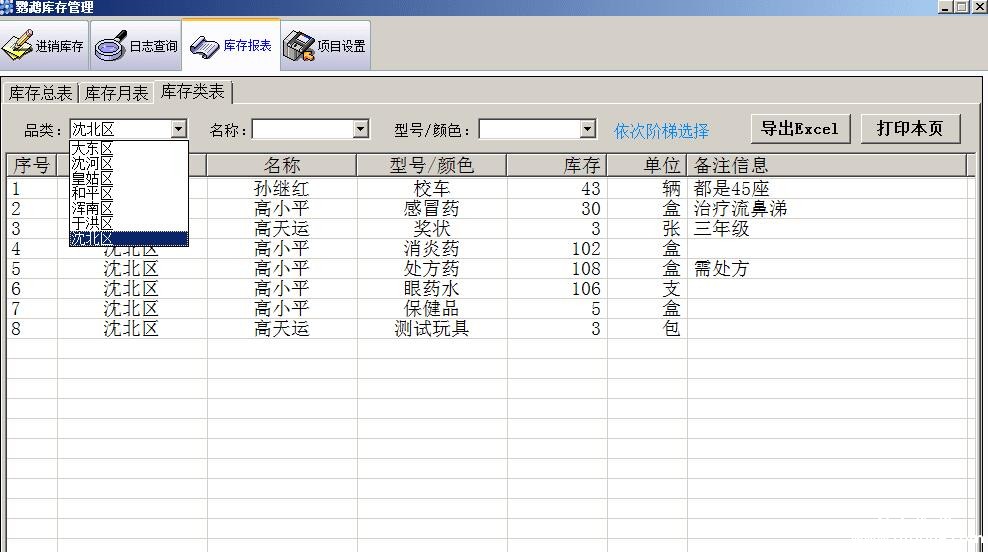Expand the 型号/颜色 dropdown arrow
The width and height of the screenshot is (988, 552).
click(587, 129)
